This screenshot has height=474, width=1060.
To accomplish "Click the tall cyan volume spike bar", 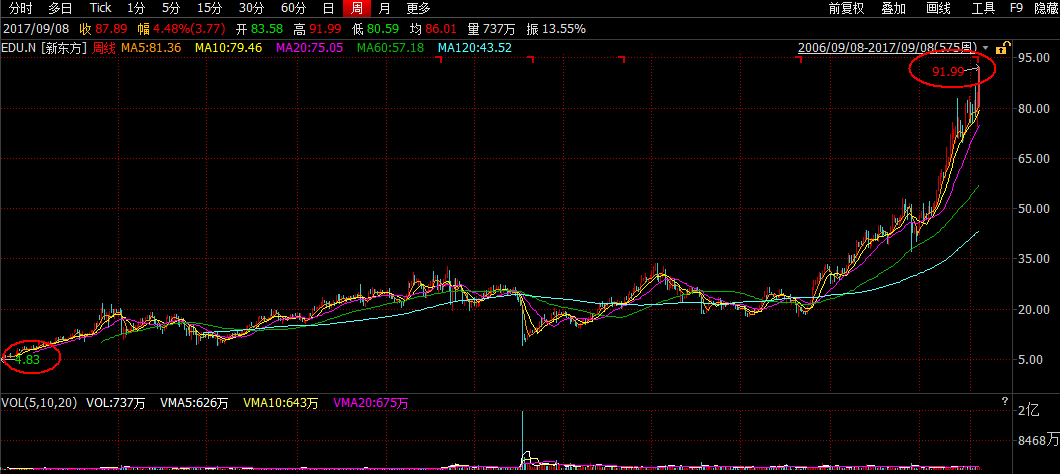I will tap(522, 438).
